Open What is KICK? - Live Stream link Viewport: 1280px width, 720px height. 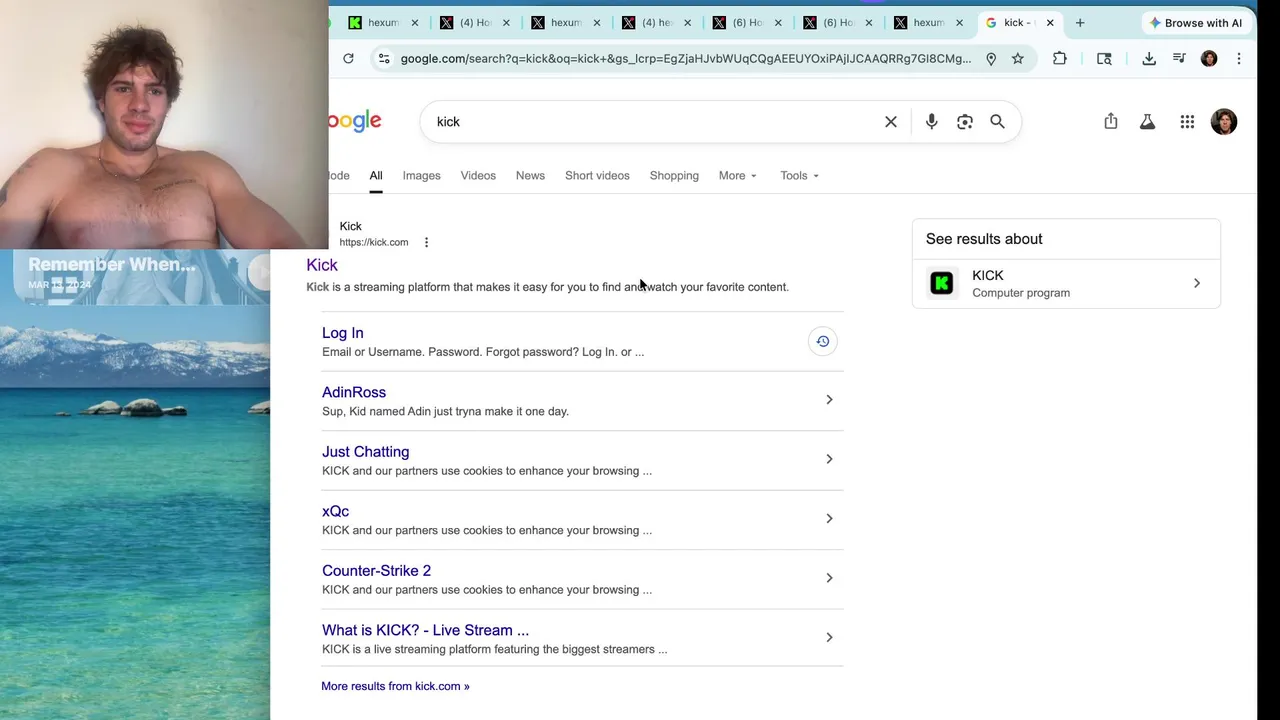coord(426,630)
